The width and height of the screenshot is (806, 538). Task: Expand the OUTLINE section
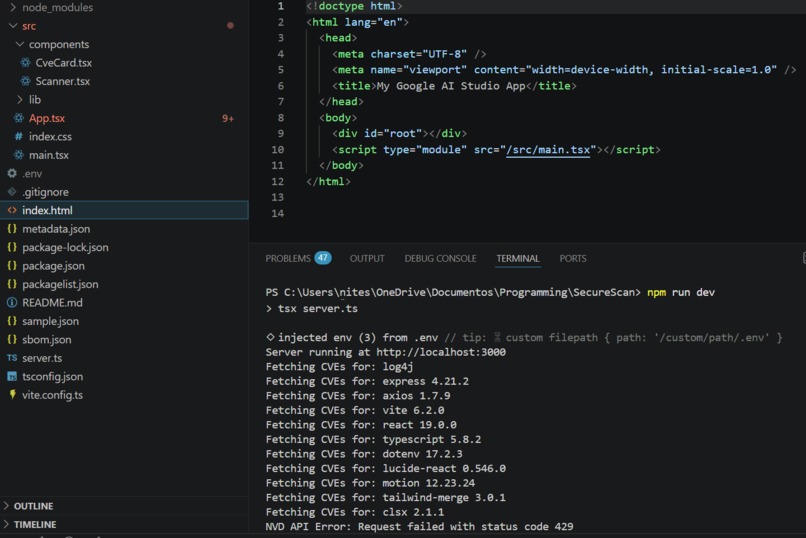coord(7,506)
